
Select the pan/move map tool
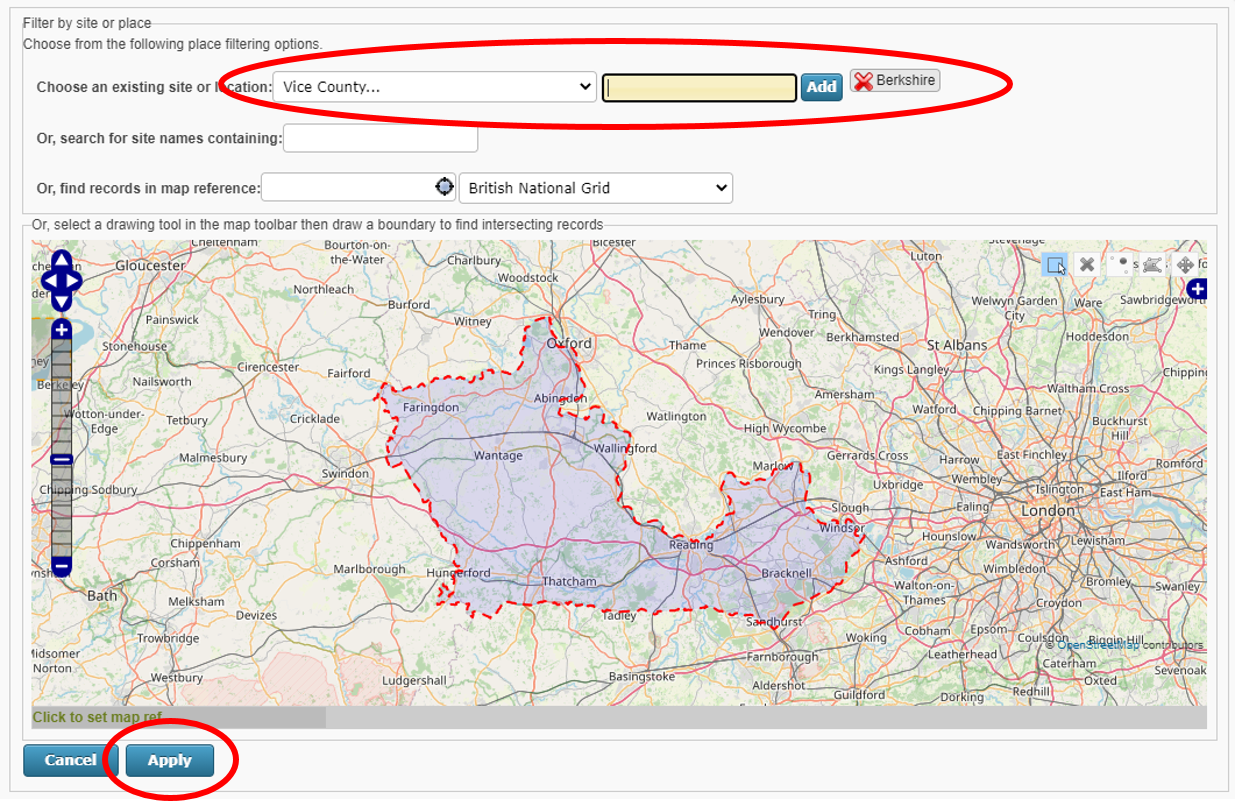1185,264
